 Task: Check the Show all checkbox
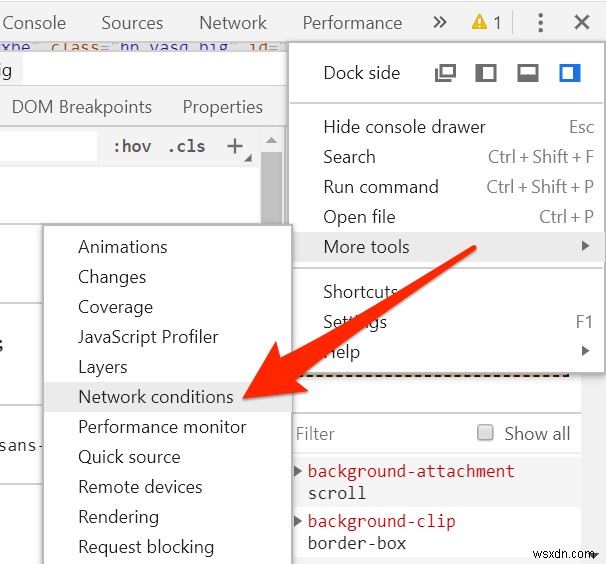(x=485, y=433)
